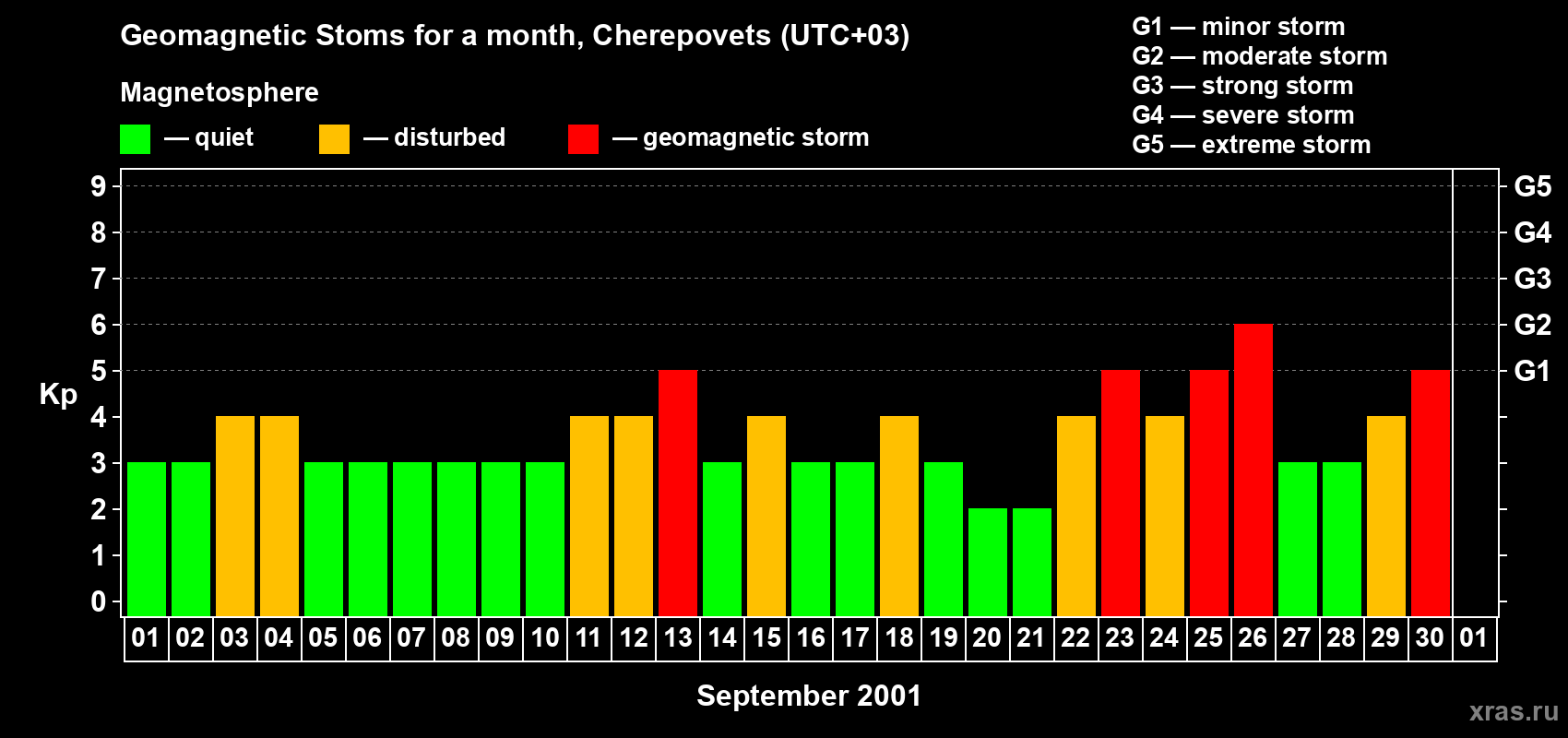The image size is (1568, 738).
Task: Select date label 10 on the bottom axis
Action: click(x=545, y=638)
